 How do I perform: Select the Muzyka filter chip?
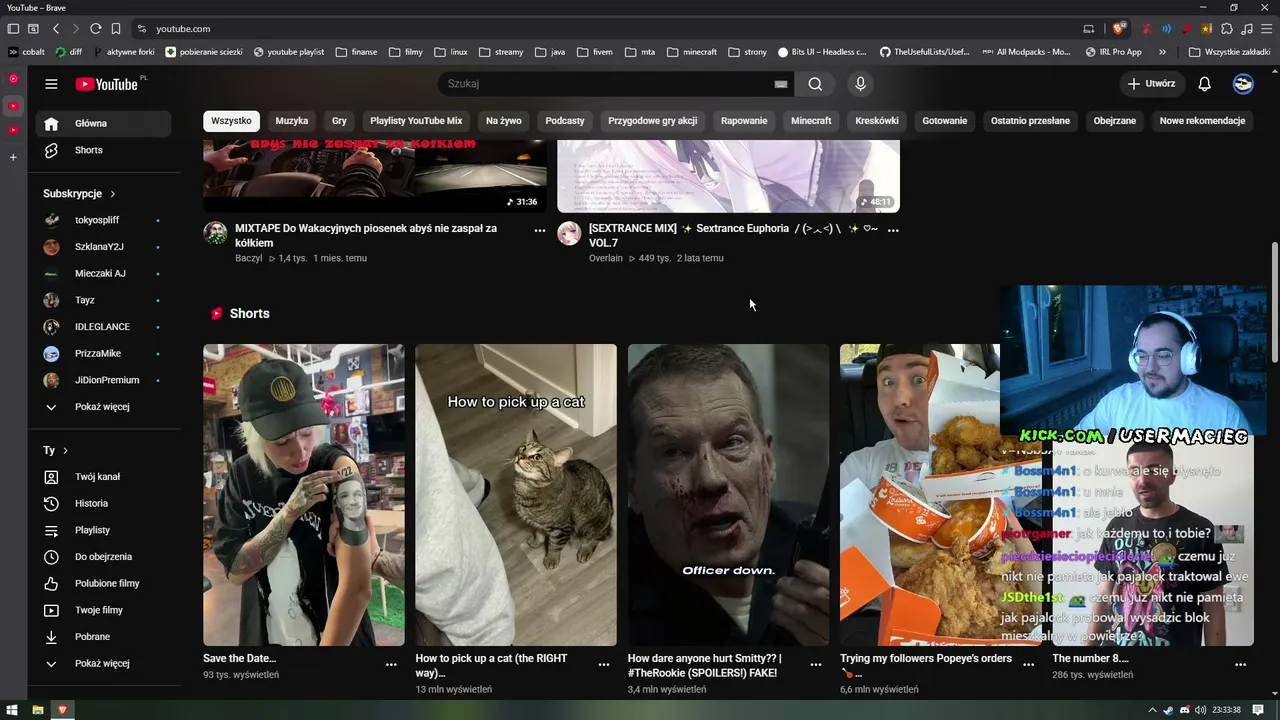[x=292, y=121]
